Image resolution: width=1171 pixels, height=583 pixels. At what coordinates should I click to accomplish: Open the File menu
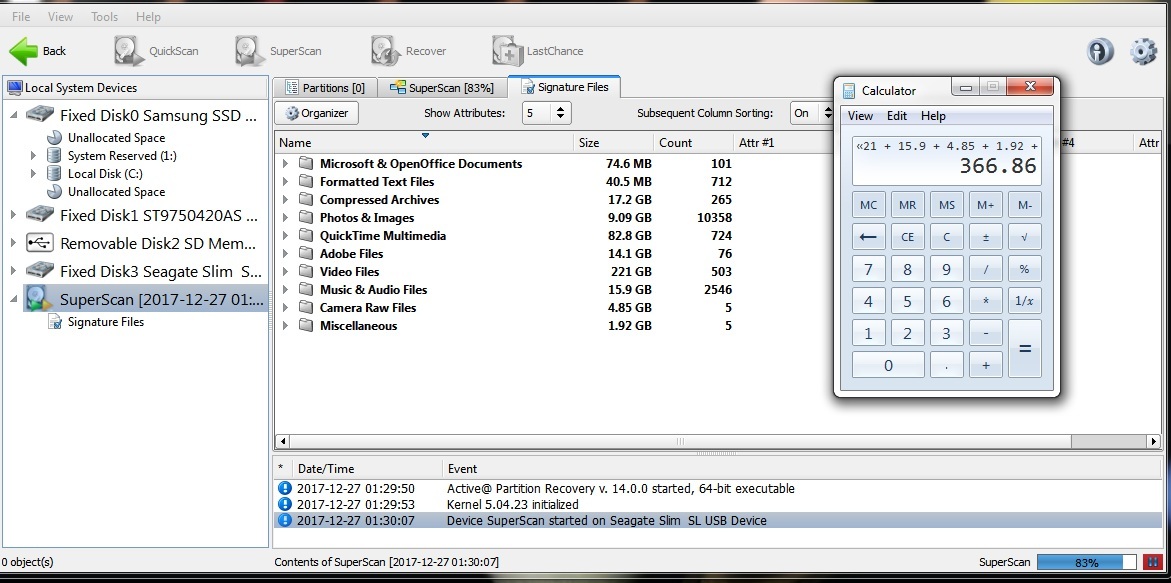(21, 16)
